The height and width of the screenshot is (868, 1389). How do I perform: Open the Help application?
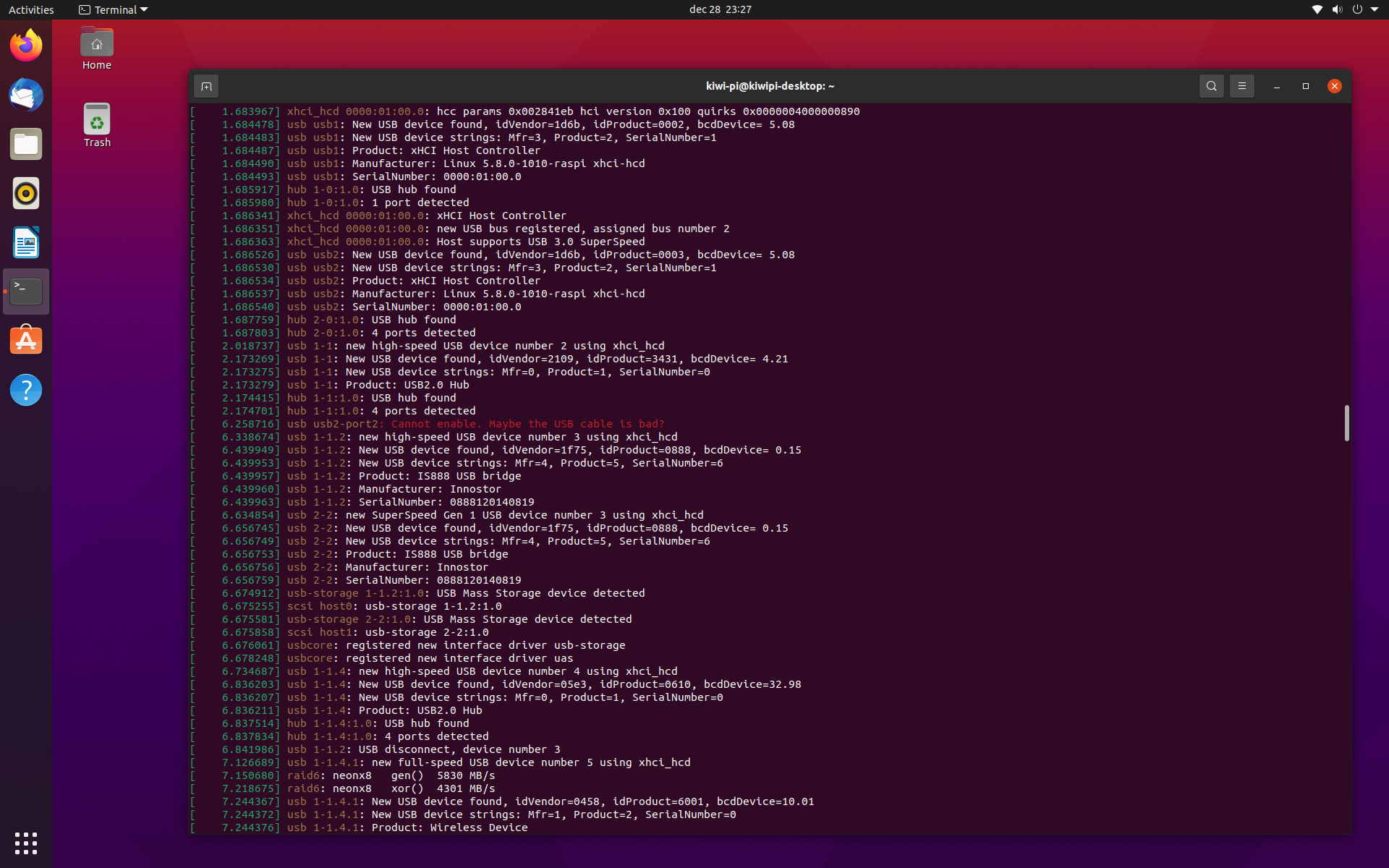(26, 390)
